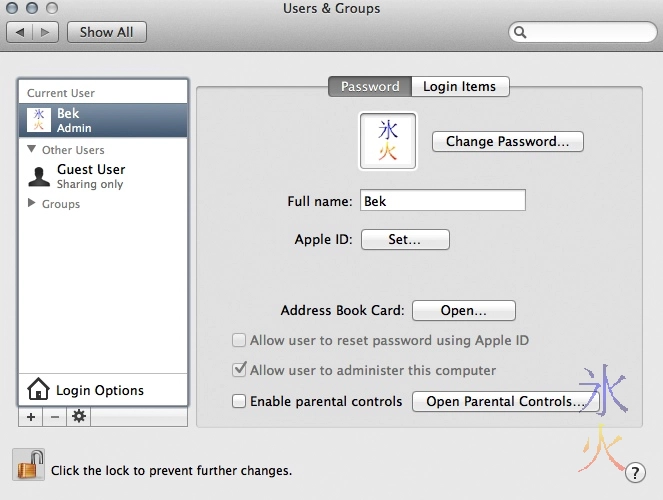Toggle Allow user to reset password using Apple ID
This screenshot has height=500, width=663.
239,340
